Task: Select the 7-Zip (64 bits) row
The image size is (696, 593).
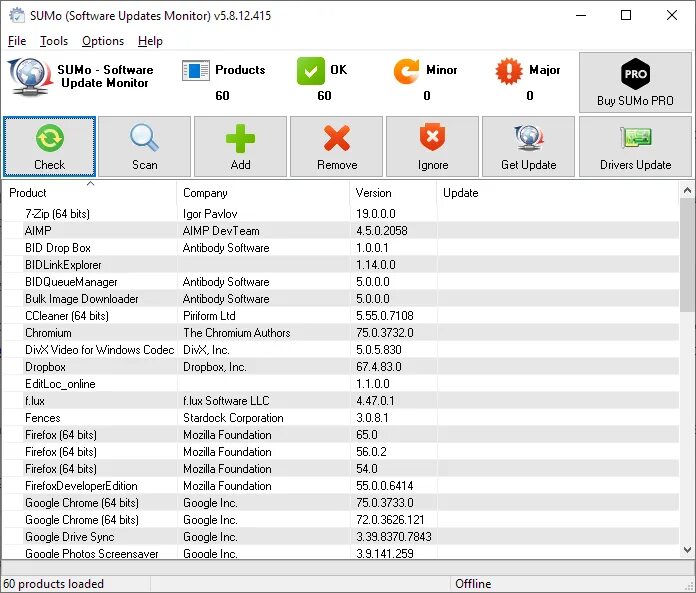Action: (341, 213)
